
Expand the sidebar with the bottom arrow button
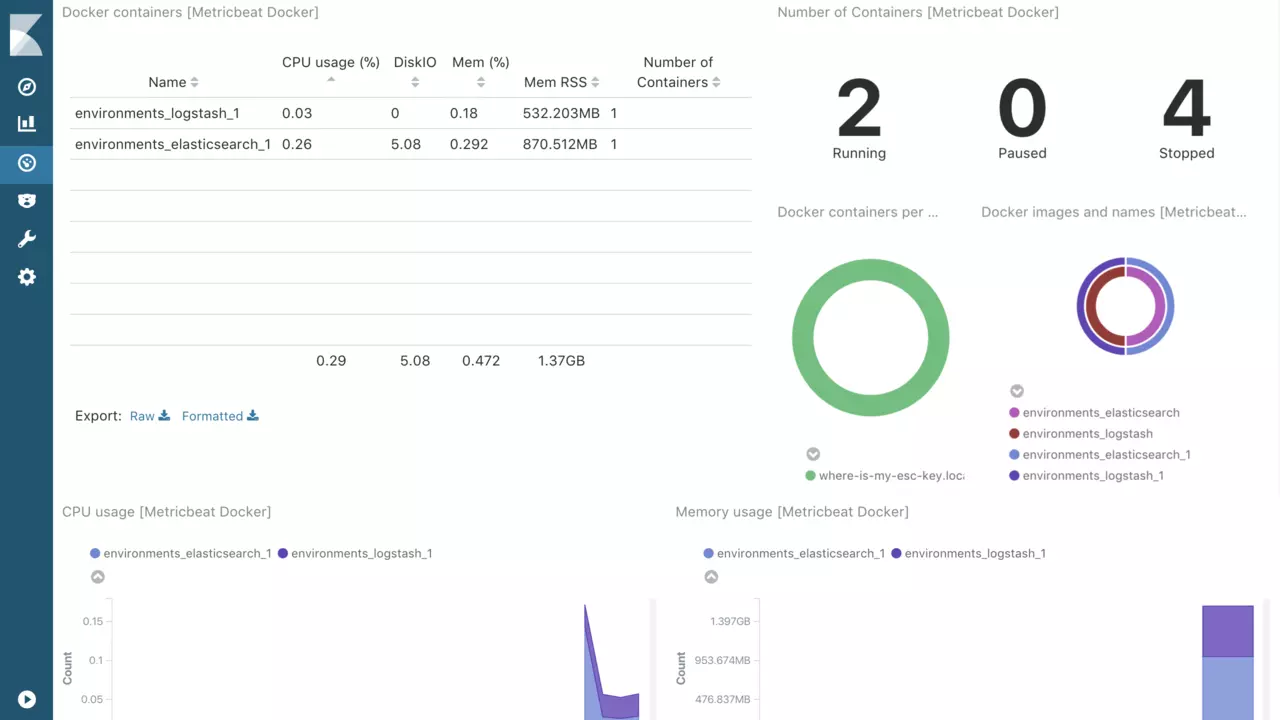click(27, 700)
